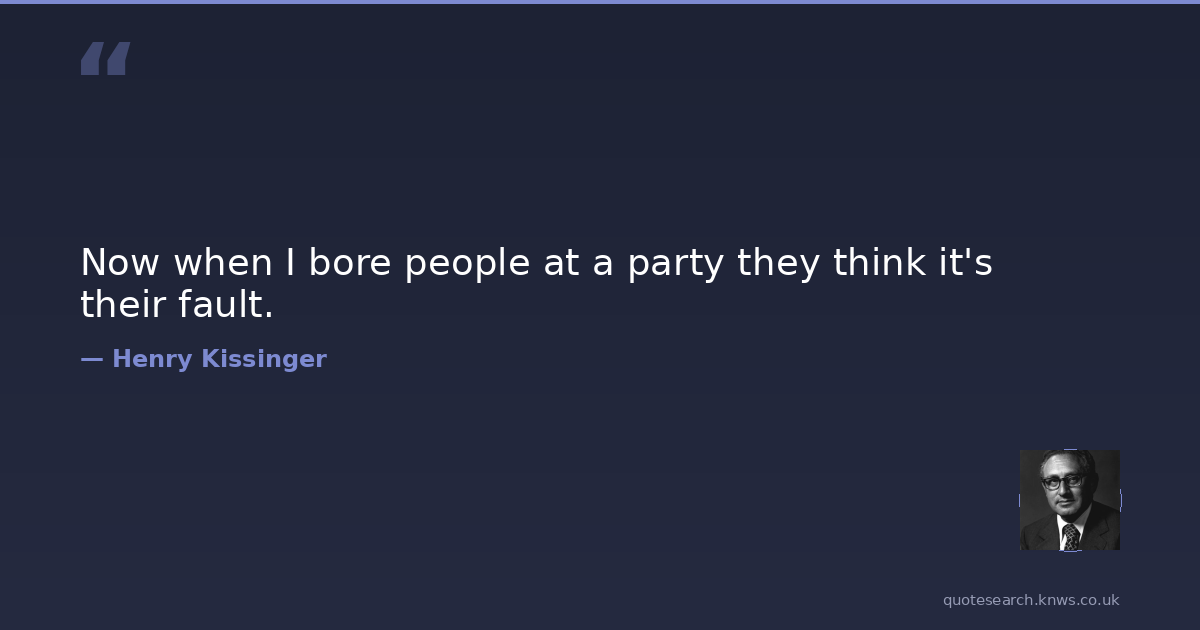Click the word "bore" in the quote
Screen dimensions: 1200x630
(350, 263)
